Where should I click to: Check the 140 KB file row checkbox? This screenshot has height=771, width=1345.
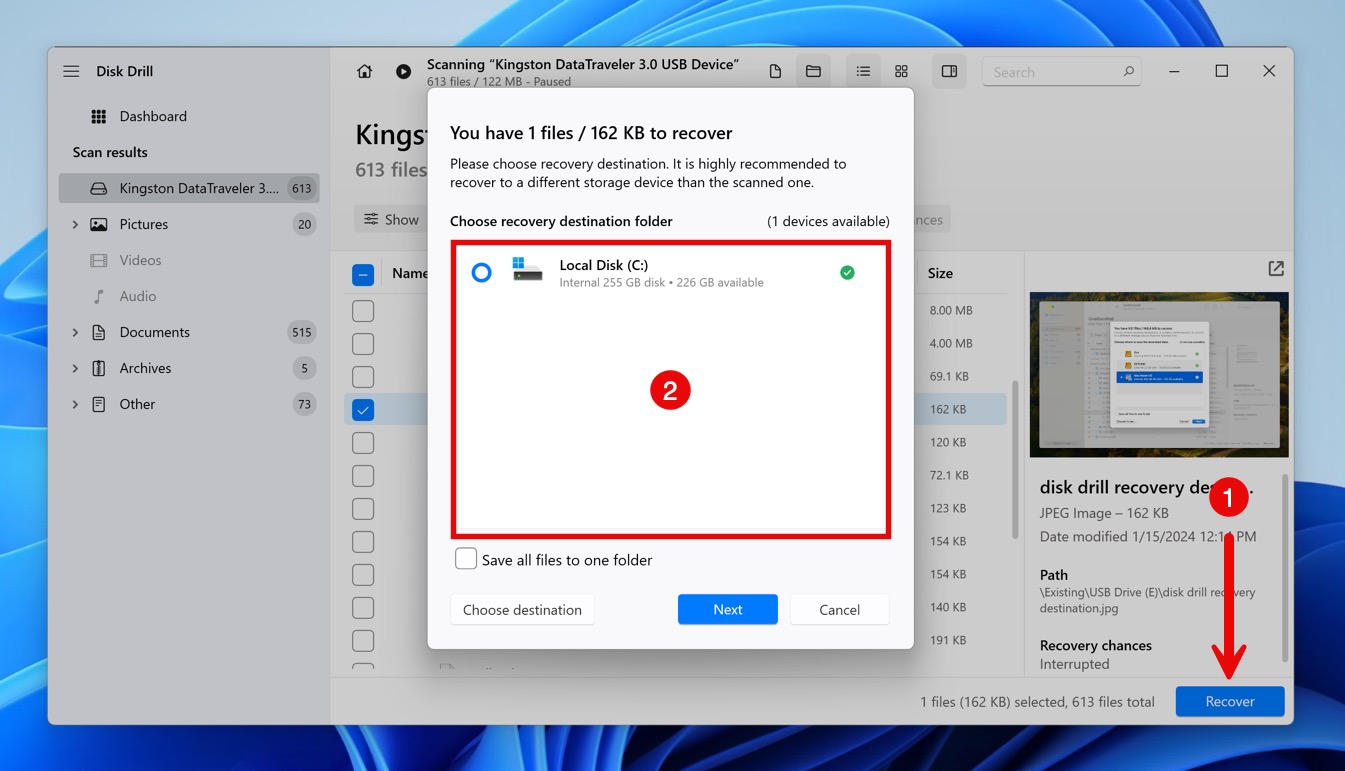coord(363,608)
